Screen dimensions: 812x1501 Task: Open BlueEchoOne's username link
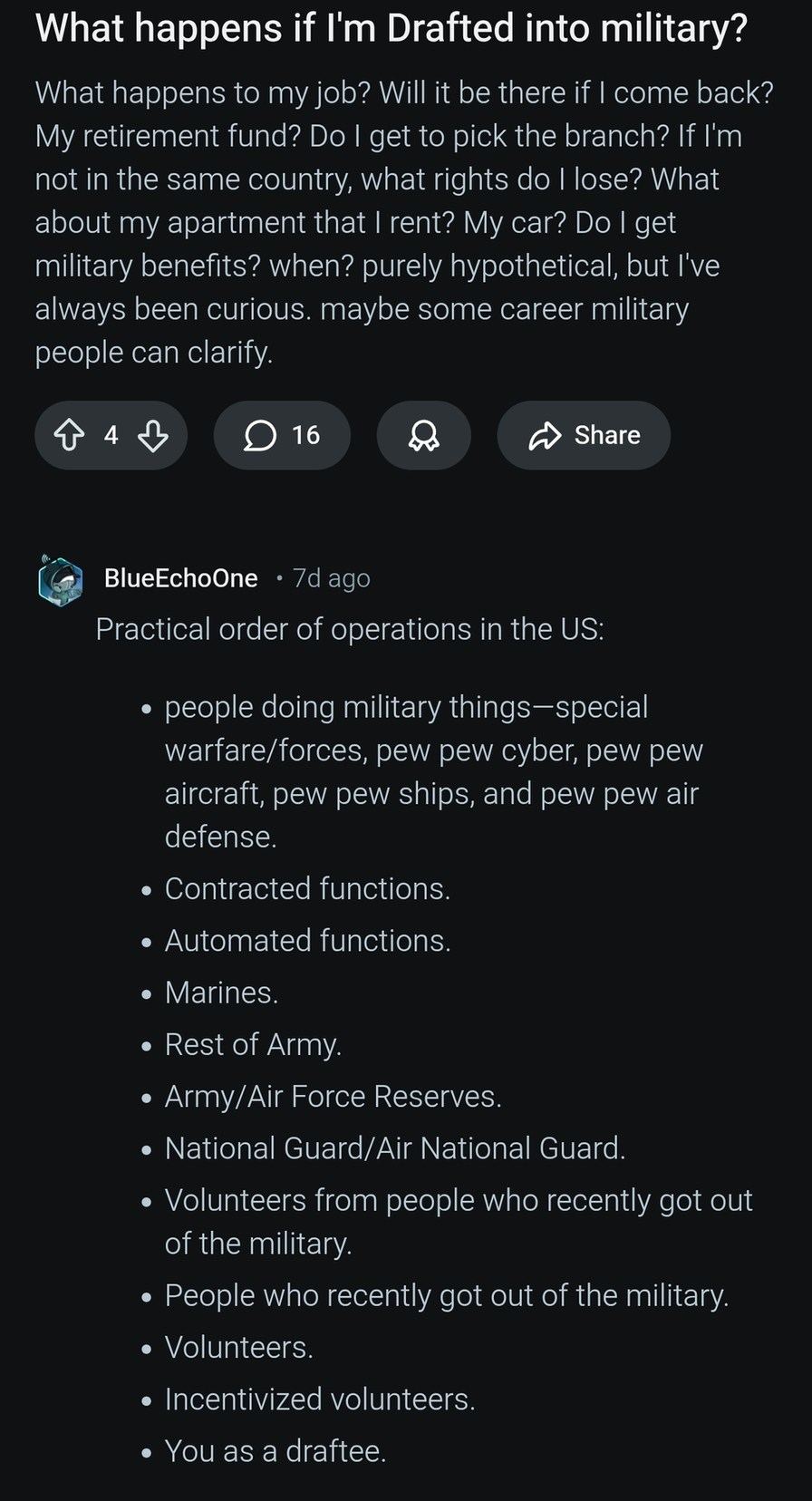(x=180, y=578)
